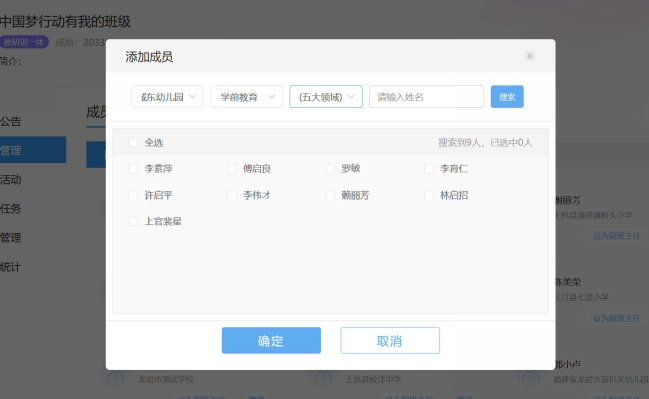Check the box for 李伟才
649x399 pixels.
232,195
